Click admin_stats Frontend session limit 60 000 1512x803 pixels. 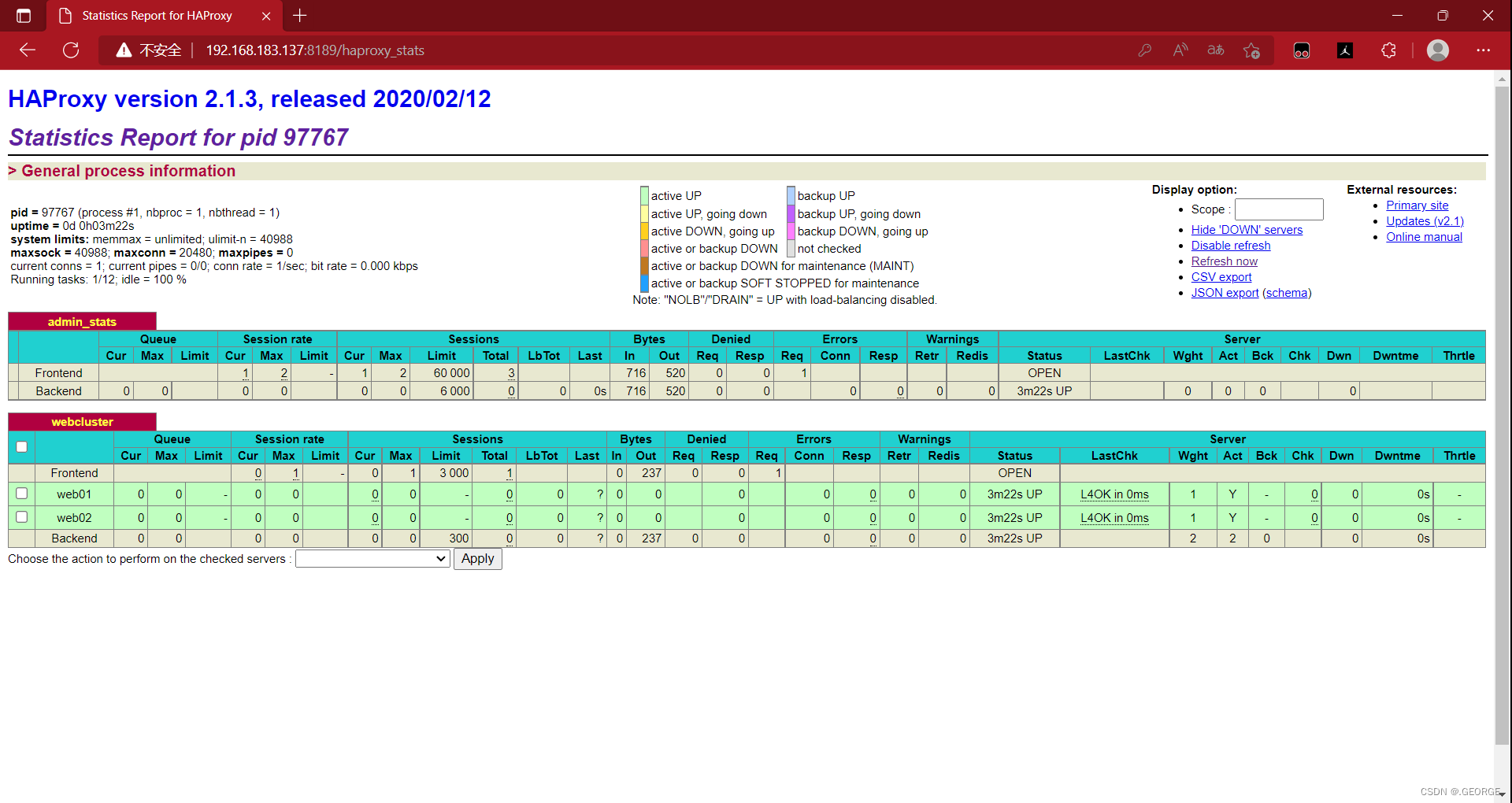451,373
